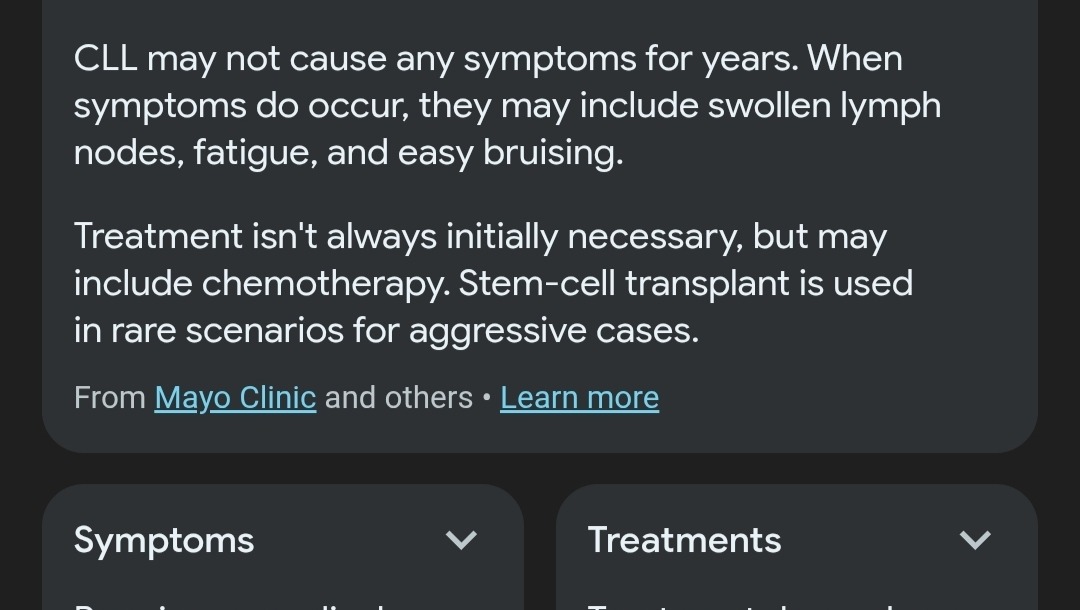The width and height of the screenshot is (1080, 610).
Task: Select the paragraph starting 'CLL may not cause'
Action: pyautogui.click(x=508, y=105)
